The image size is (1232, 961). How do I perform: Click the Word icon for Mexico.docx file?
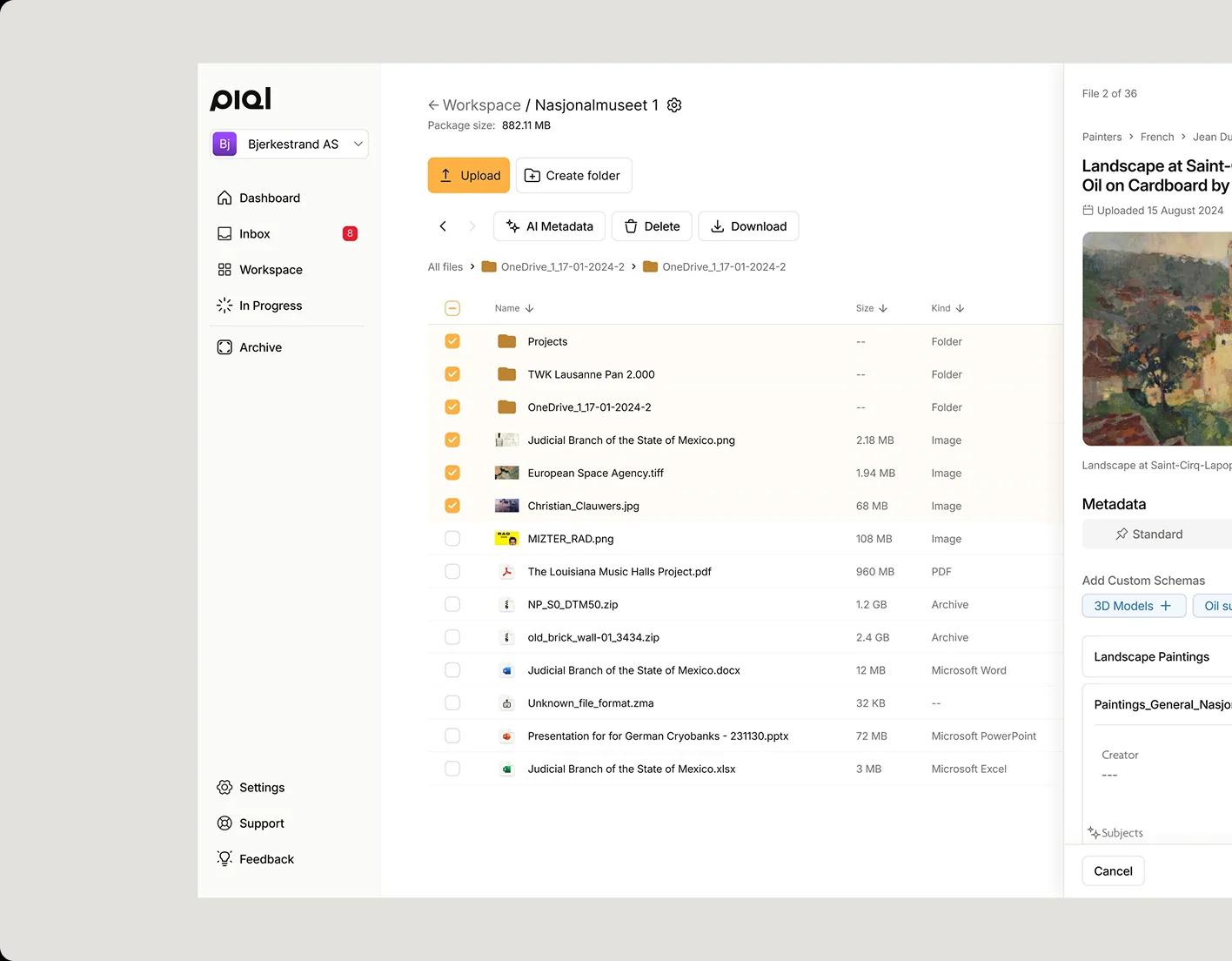pos(506,671)
